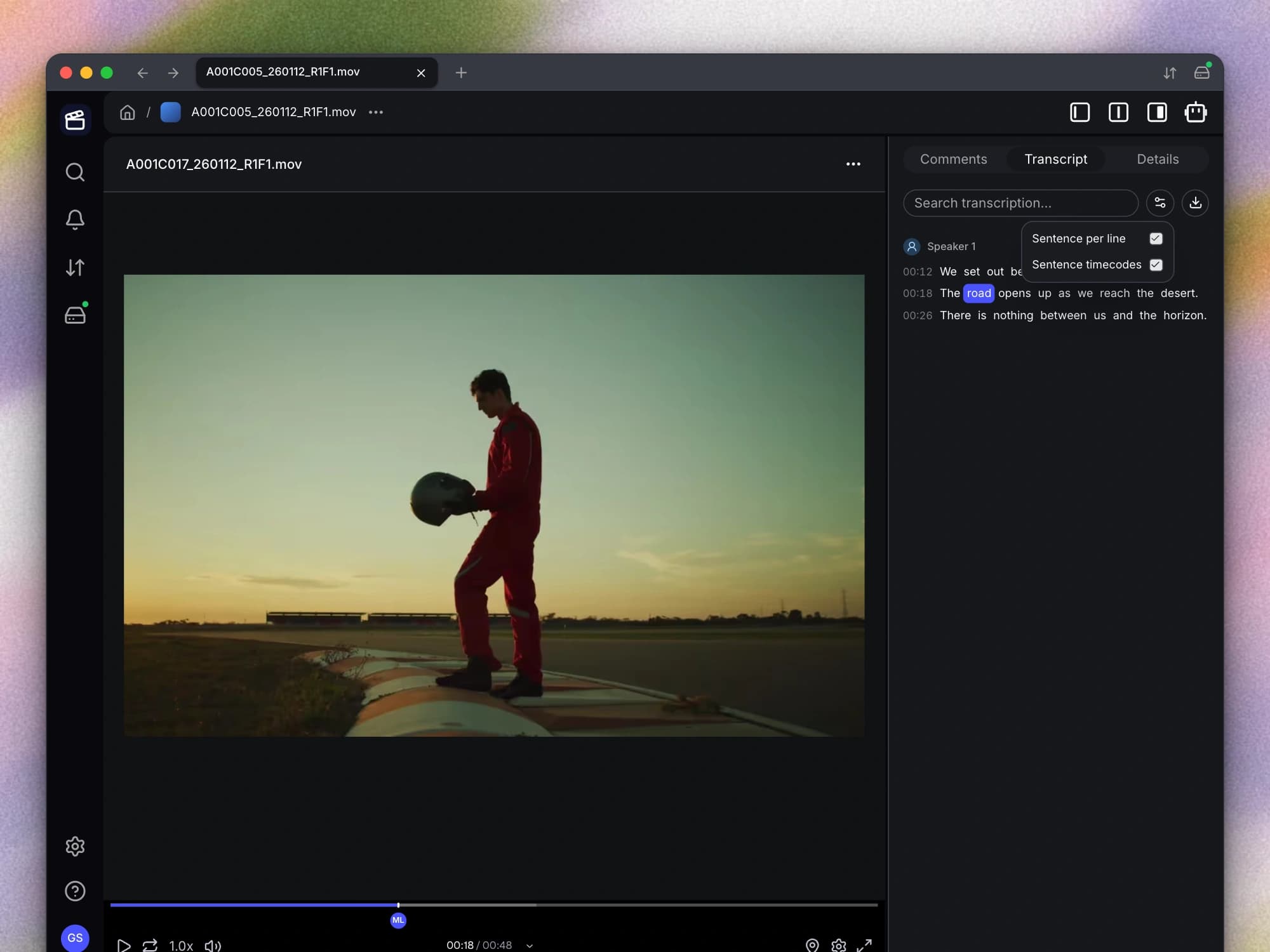Download the transcript
The width and height of the screenshot is (1270, 952).
click(1195, 203)
